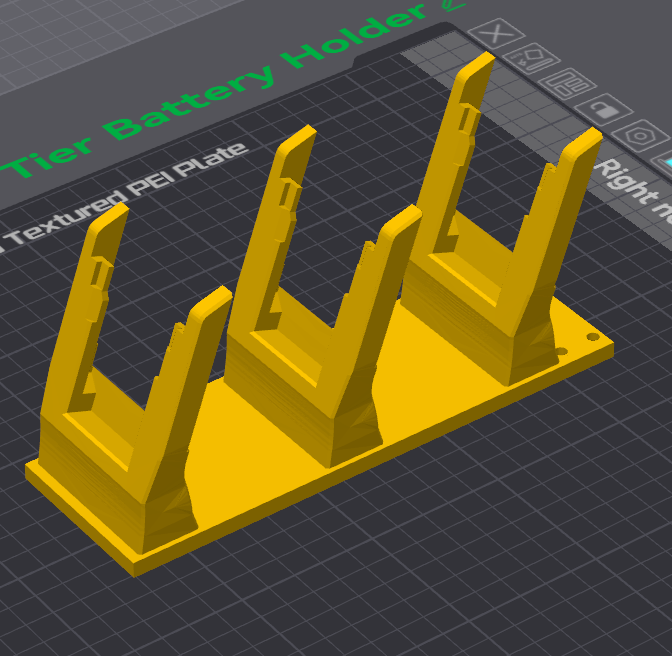Click the cyan icon at the right edge
Image resolution: width=672 pixels, height=656 pixels.
tap(666, 160)
